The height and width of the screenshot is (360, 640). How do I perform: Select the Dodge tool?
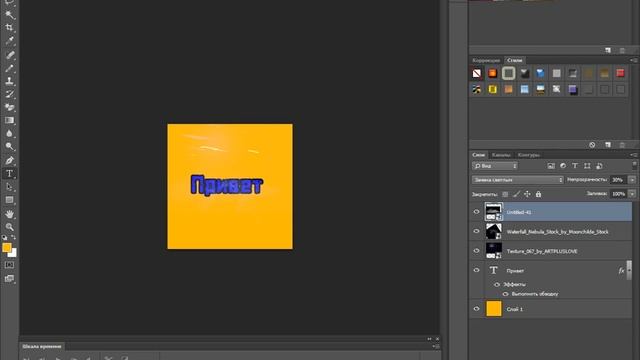[x=9, y=147]
